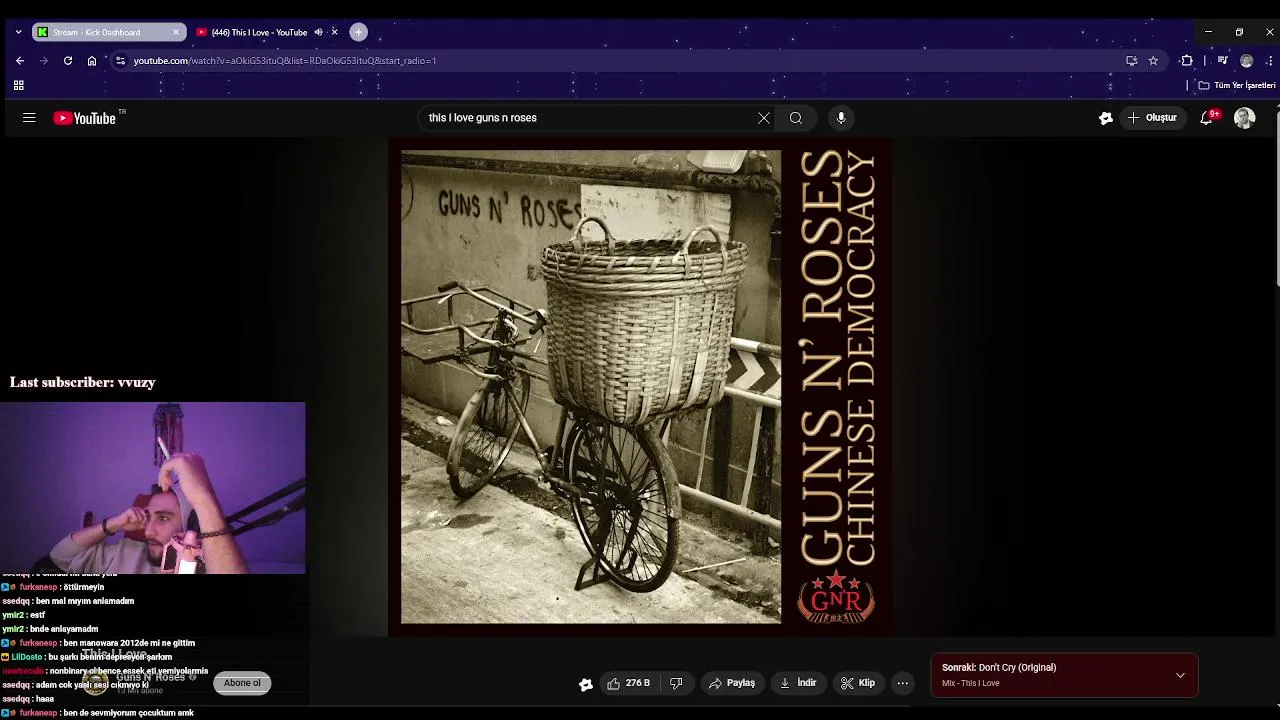1280x720 pixels.
Task: Open more actions three-dot menu
Action: click(x=903, y=683)
